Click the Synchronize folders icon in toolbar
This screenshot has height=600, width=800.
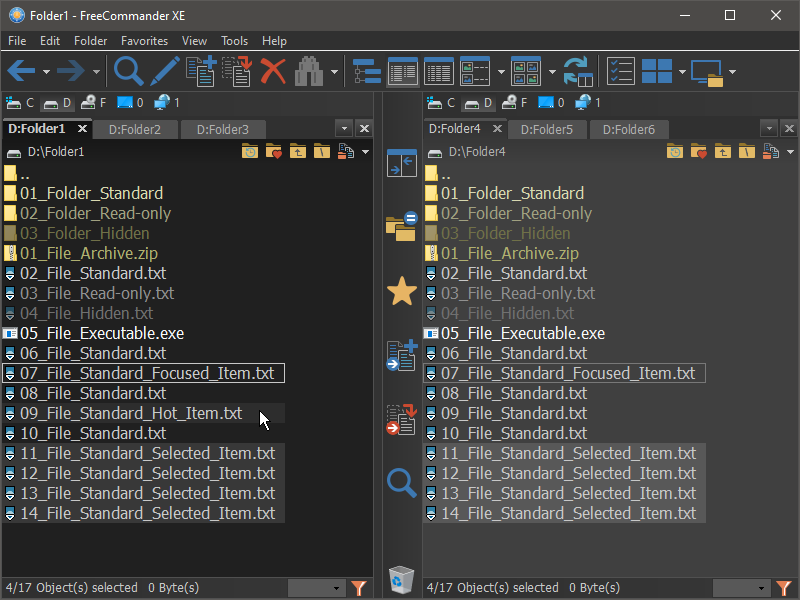click(579, 71)
